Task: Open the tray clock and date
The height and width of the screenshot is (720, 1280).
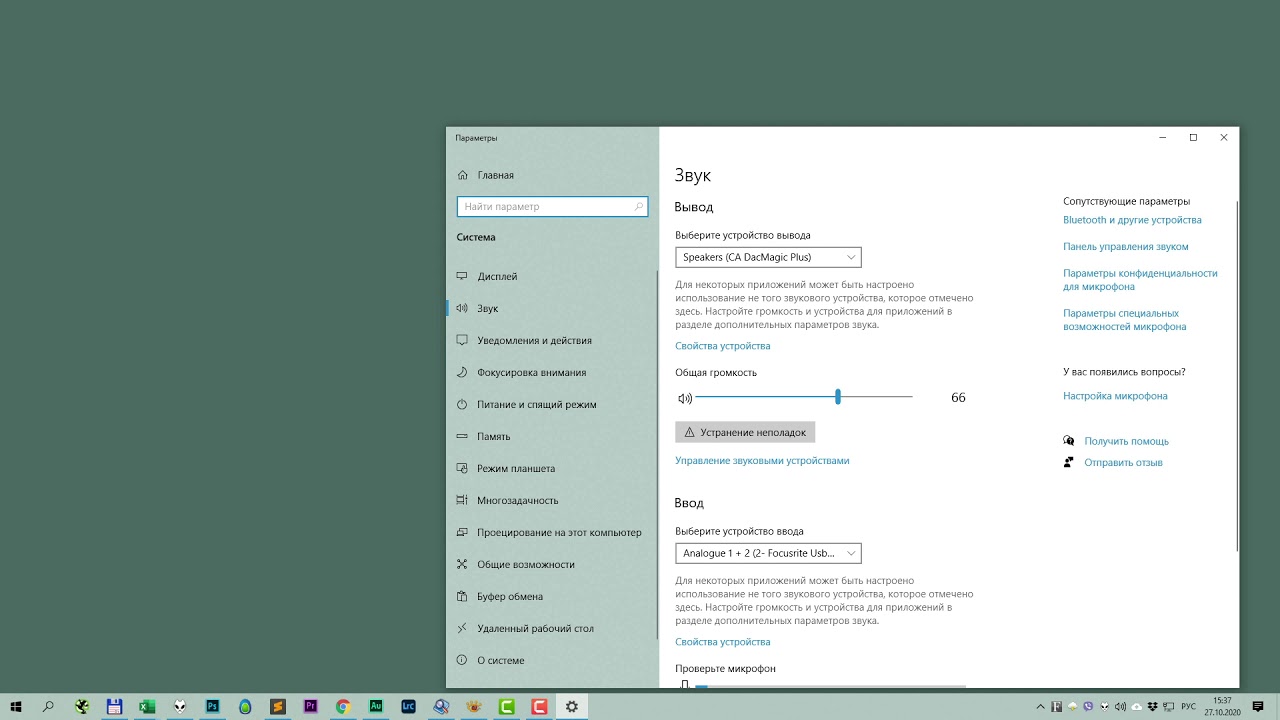Action: coord(1222,706)
